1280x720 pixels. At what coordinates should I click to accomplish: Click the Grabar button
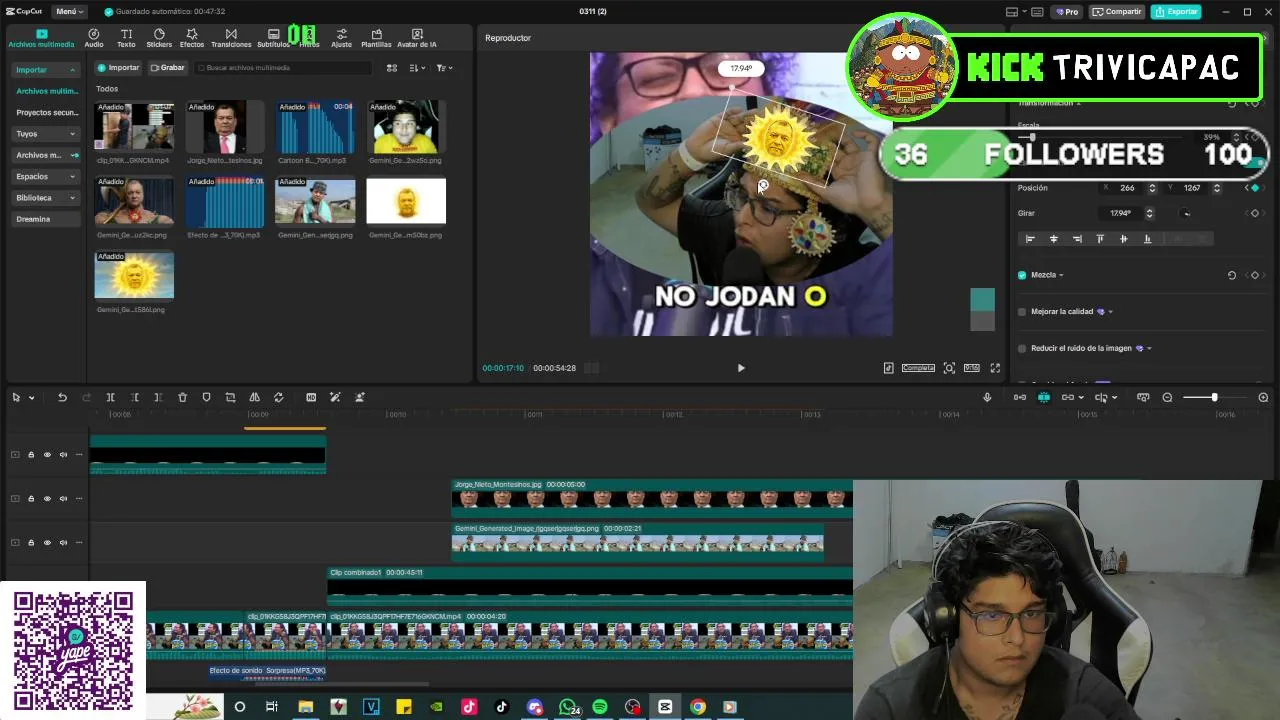(168, 68)
